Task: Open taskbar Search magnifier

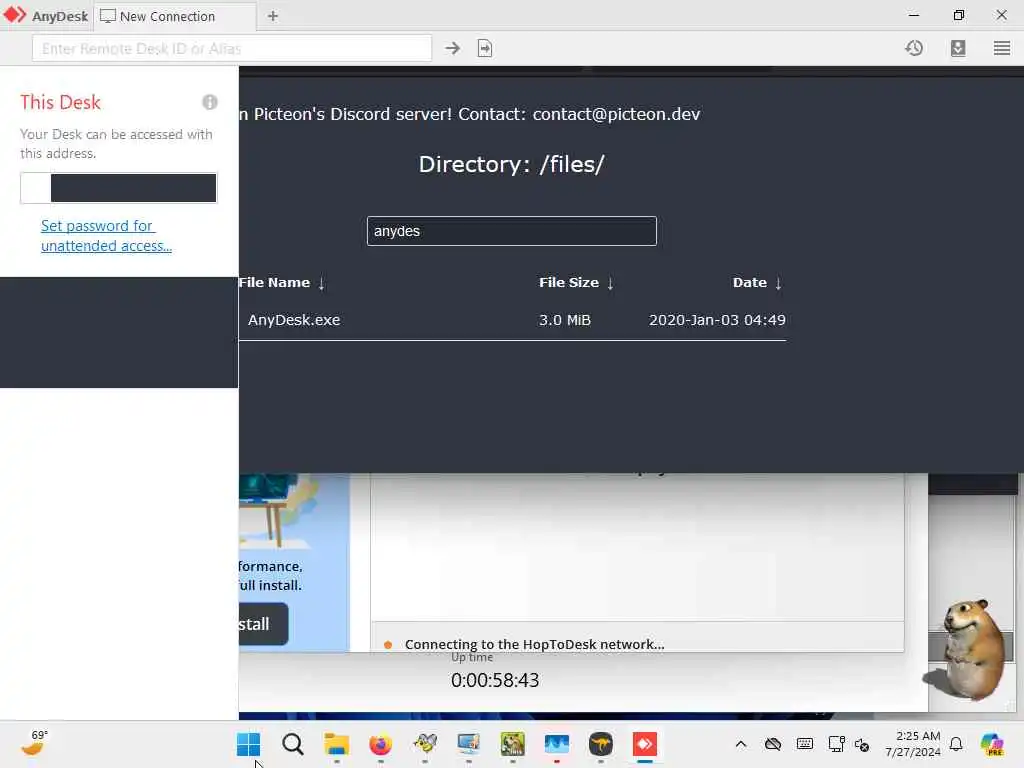Action: (293, 744)
